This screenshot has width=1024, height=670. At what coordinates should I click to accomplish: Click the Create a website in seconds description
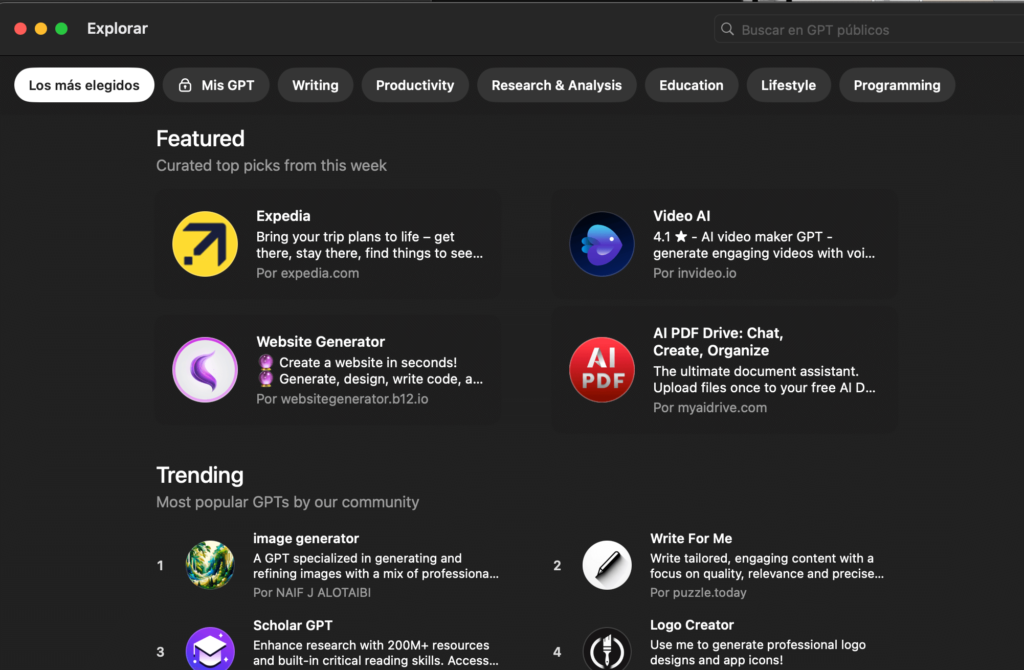[x=370, y=371]
